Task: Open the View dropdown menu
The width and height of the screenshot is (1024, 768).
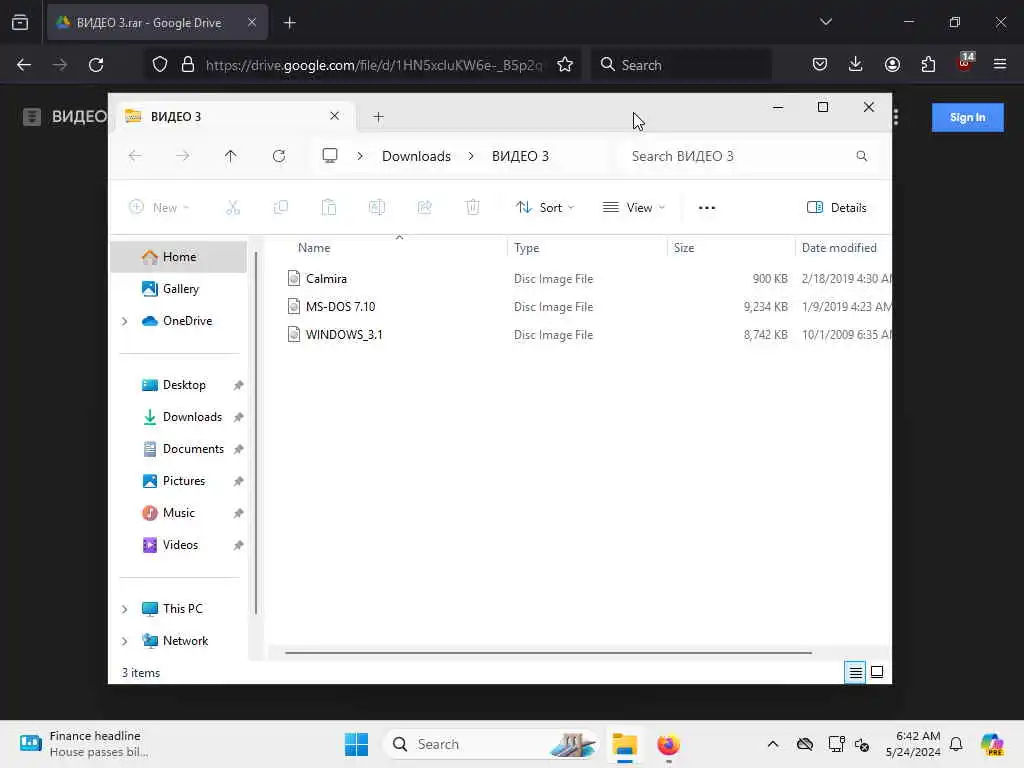Action: 633,208
